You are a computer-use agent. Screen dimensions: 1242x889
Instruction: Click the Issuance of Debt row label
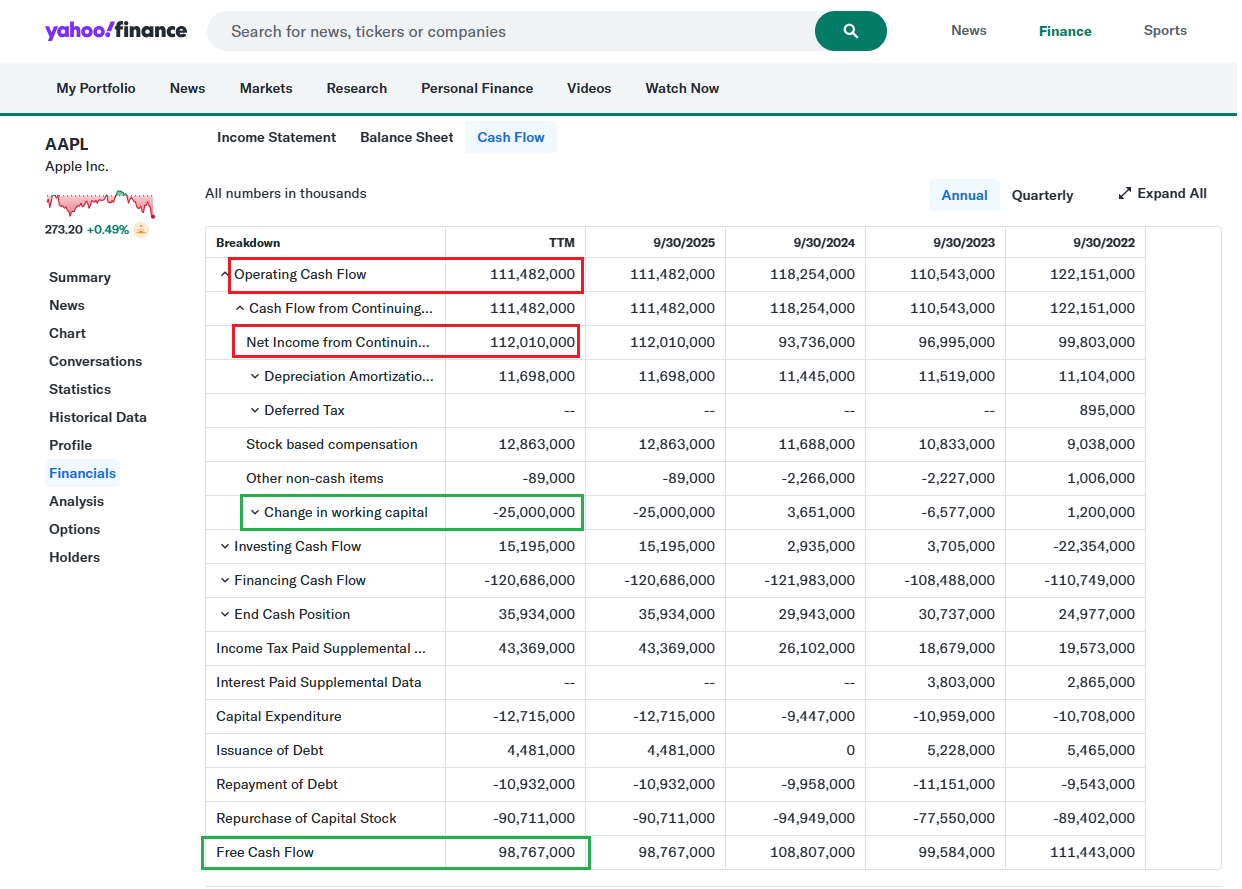pos(270,751)
